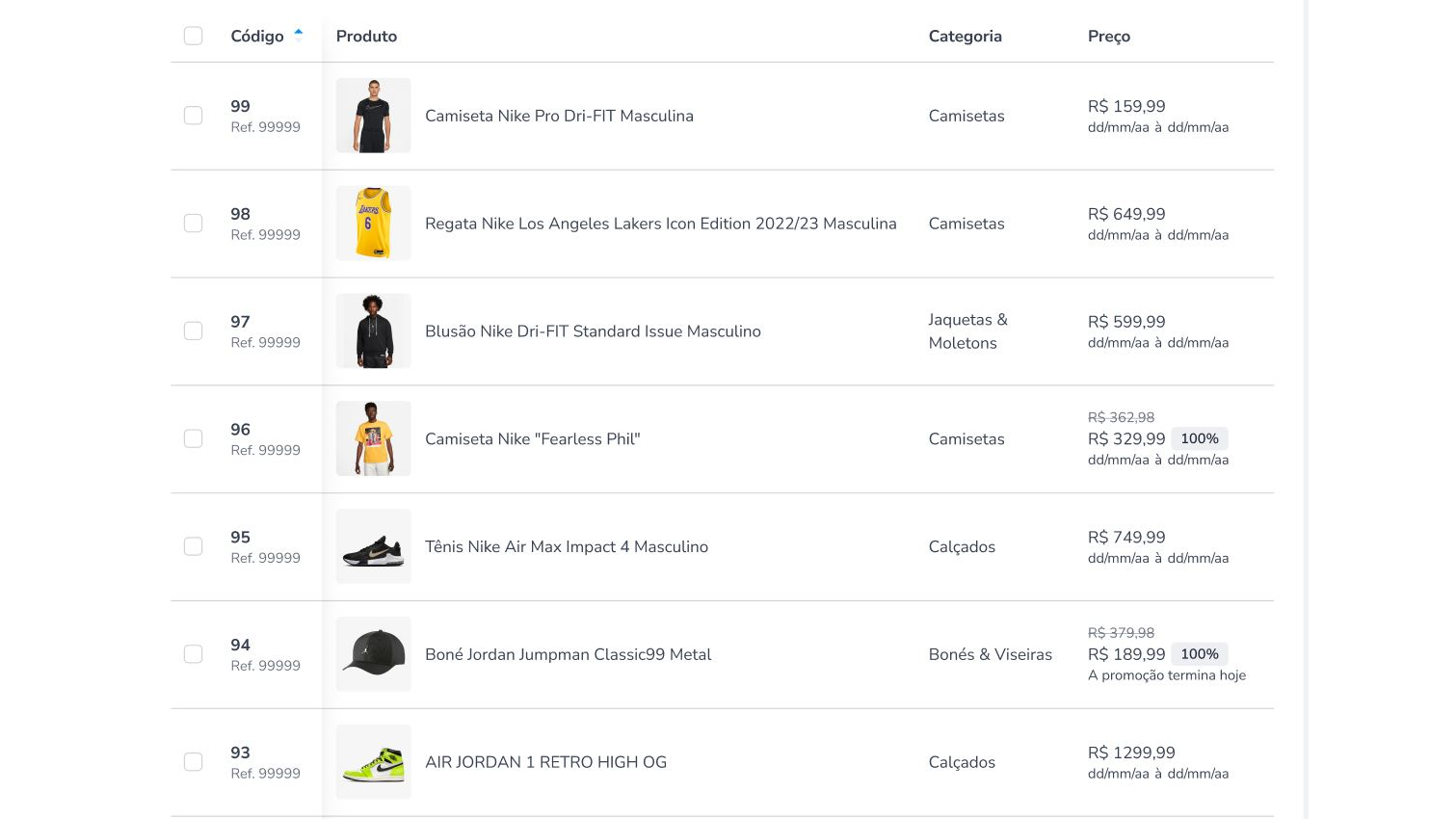Image resolution: width=1456 pixels, height=819 pixels.
Task: Open the Air Jordan 1 Retro thumbnail
Action: coord(373,762)
